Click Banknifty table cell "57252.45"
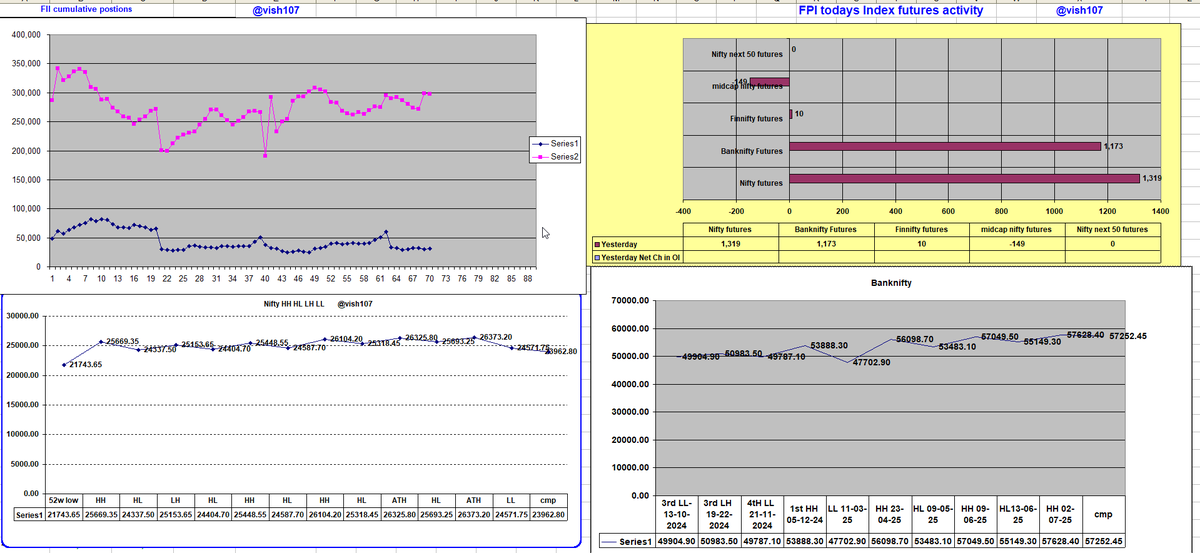1200x553 pixels. pyautogui.click(x=1103, y=541)
